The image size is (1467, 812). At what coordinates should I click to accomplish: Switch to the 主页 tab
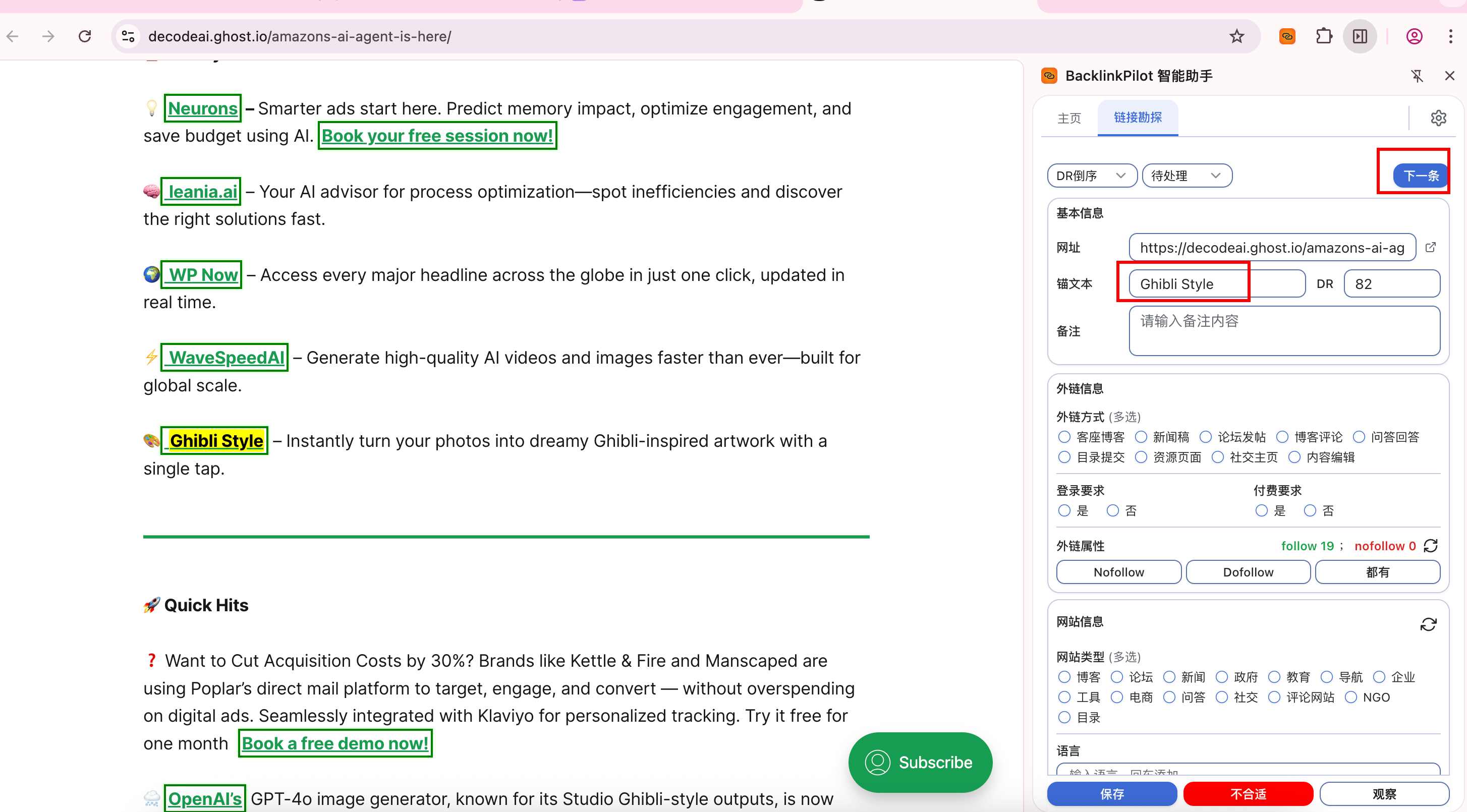click(1069, 118)
